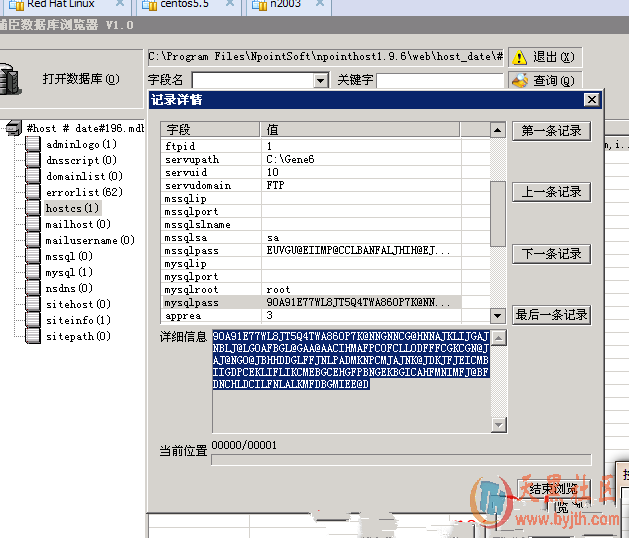The image size is (629, 538).
Task: Click the mailhost table icon
Action: click(x=34, y=225)
